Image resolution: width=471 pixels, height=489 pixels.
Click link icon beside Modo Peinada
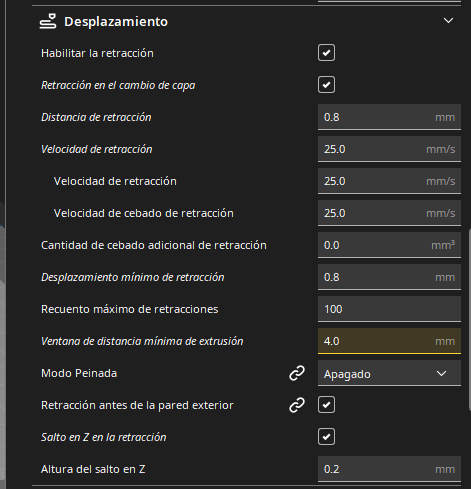point(297,373)
